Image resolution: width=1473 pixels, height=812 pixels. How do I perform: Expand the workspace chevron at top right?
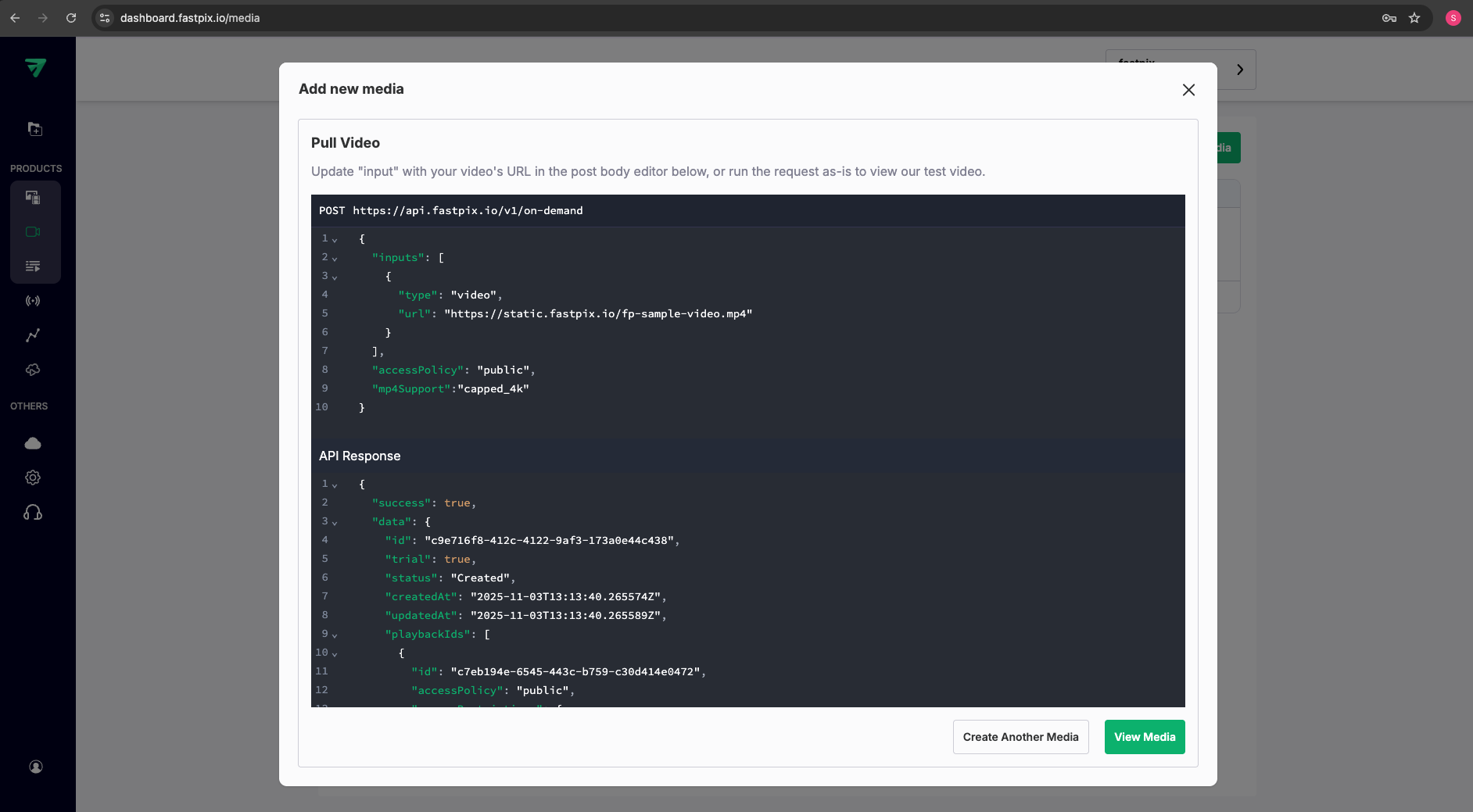click(1239, 70)
